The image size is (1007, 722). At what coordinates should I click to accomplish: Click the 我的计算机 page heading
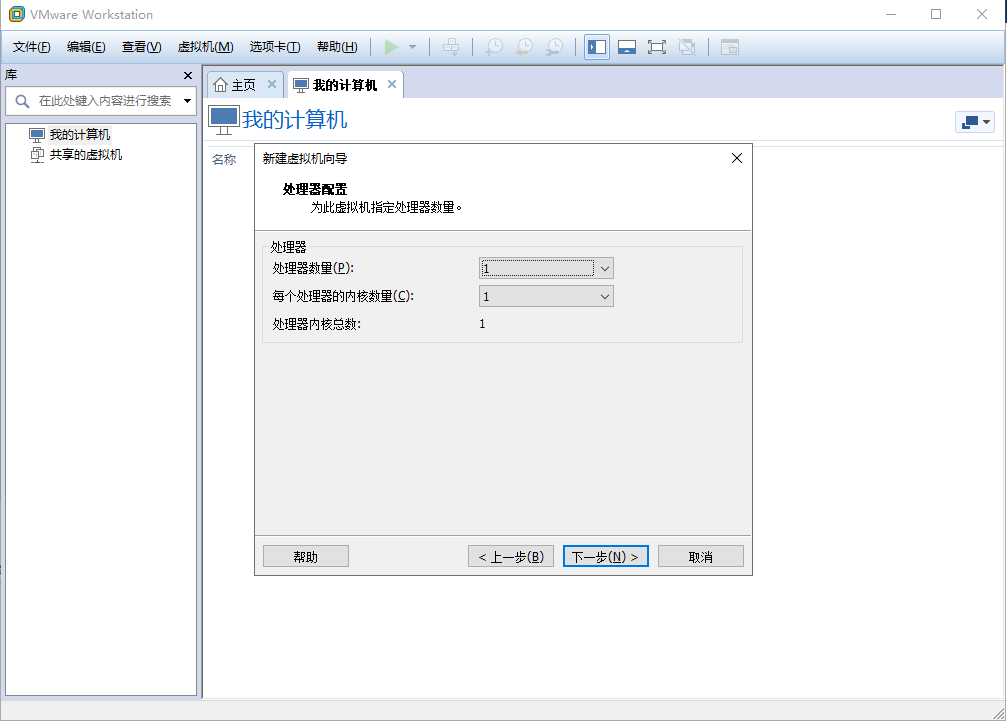[294, 119]
